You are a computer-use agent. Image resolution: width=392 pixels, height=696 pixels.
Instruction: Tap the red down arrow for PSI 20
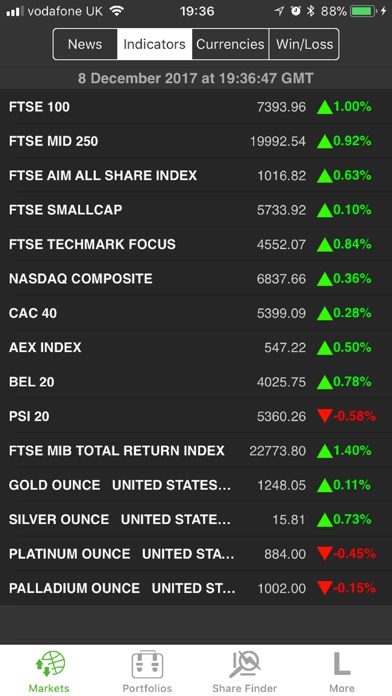pyautogui.click(x=325, y=416)
